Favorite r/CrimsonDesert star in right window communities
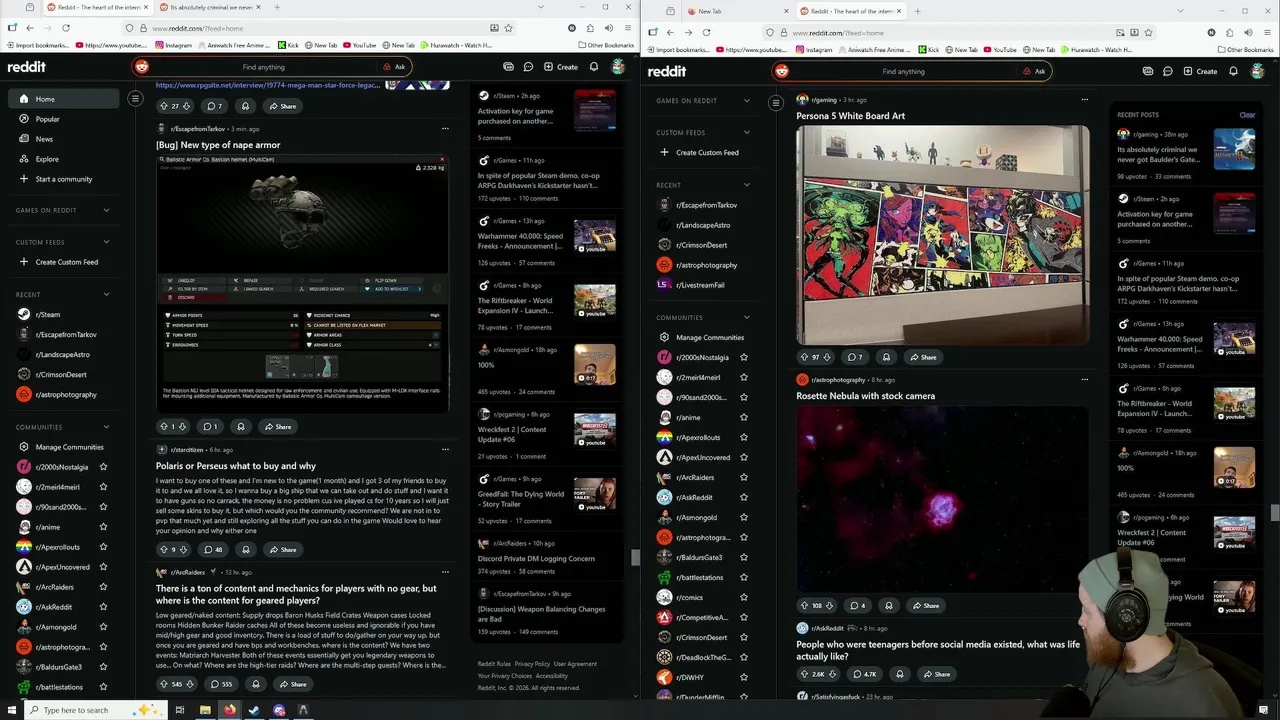The width and height of the screenshot is (1280, 720). pos(743,637)
